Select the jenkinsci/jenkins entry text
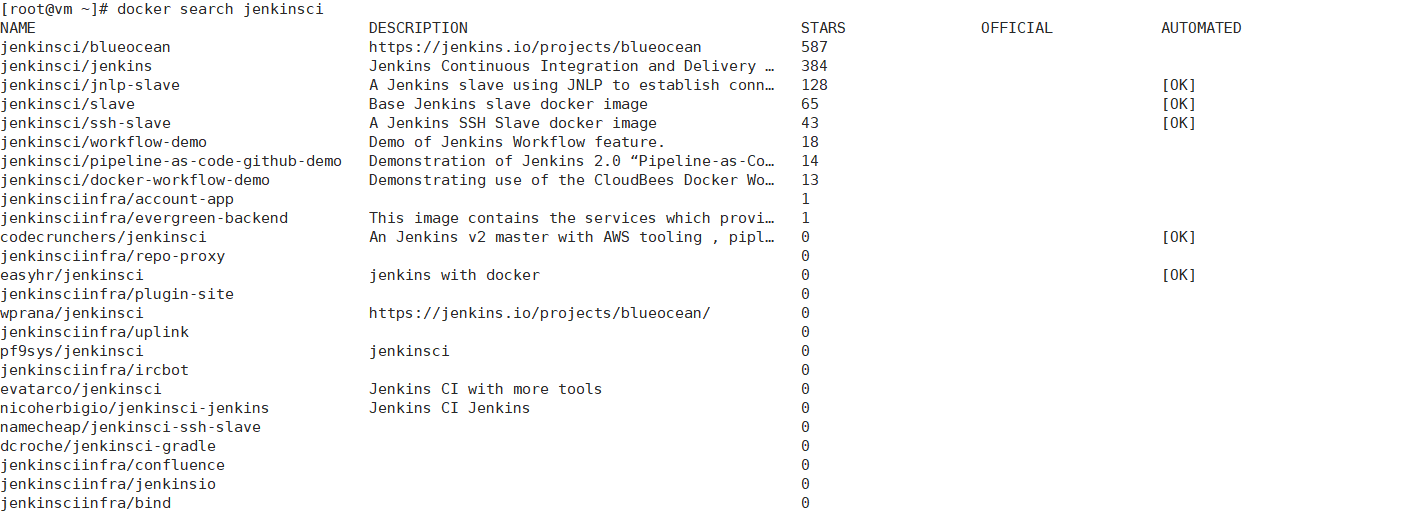 click(x=76, y=66)
